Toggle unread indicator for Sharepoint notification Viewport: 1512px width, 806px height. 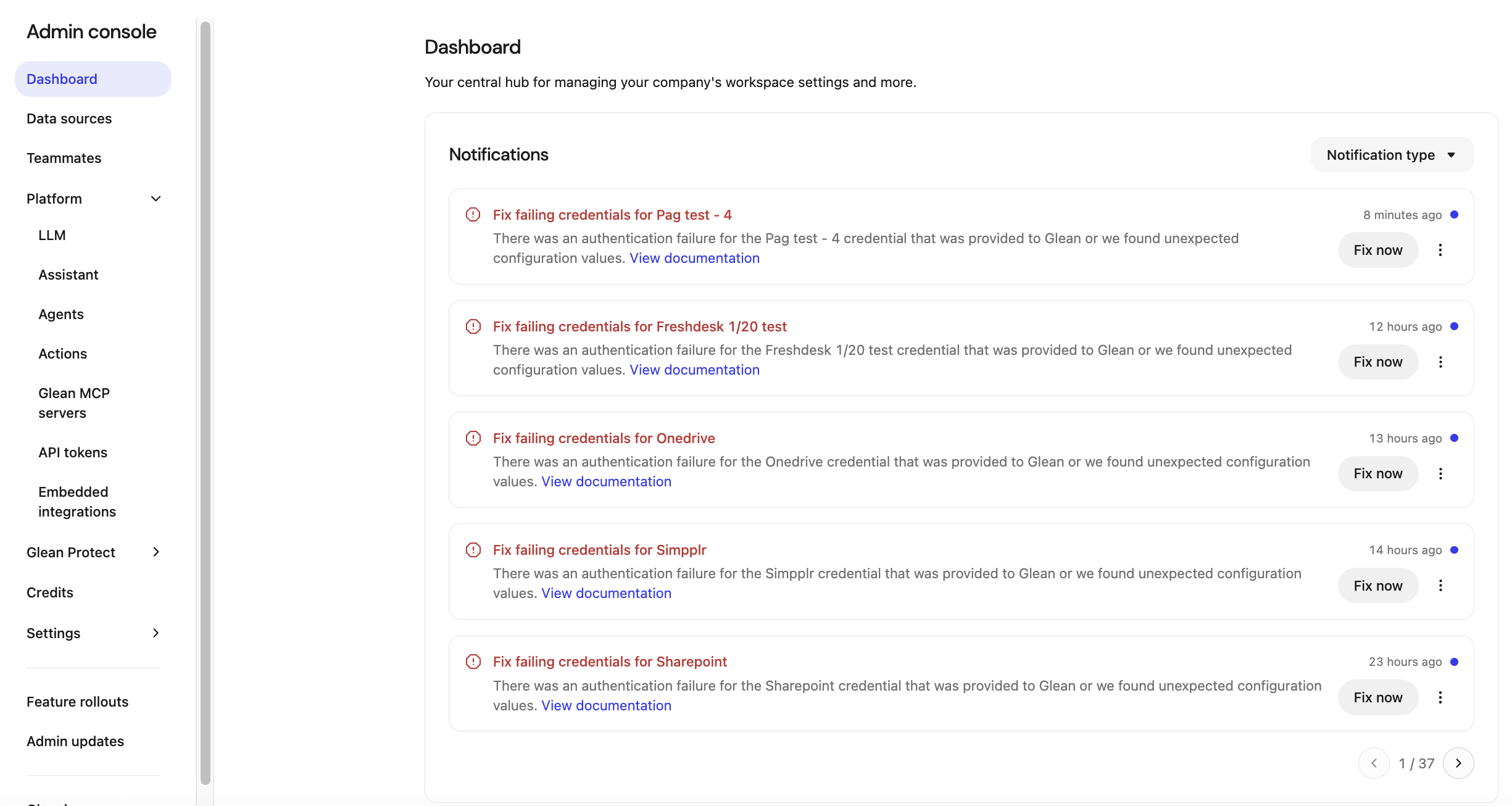1455,661
